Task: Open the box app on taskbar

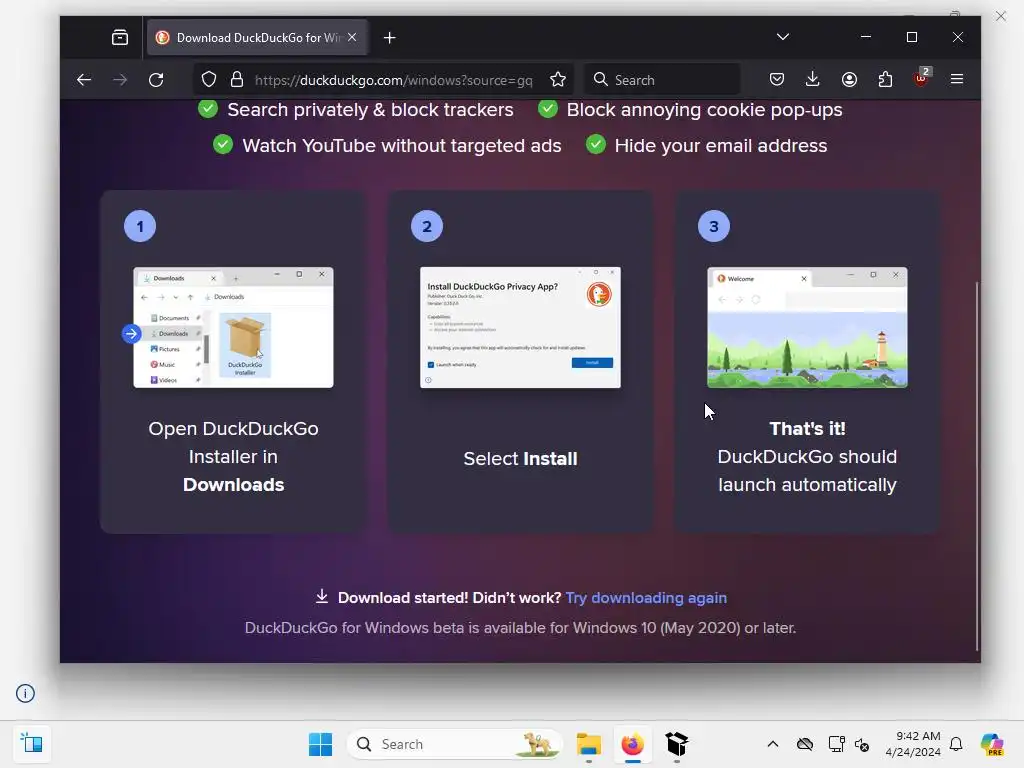Action: [677, 744]
